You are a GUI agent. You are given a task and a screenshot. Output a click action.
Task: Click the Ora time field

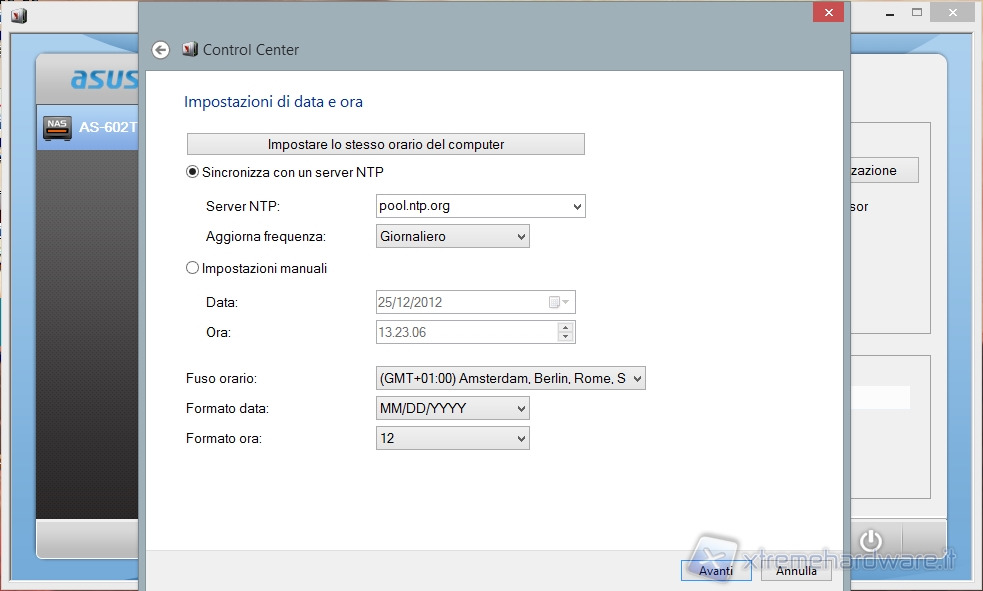[460, 332]
